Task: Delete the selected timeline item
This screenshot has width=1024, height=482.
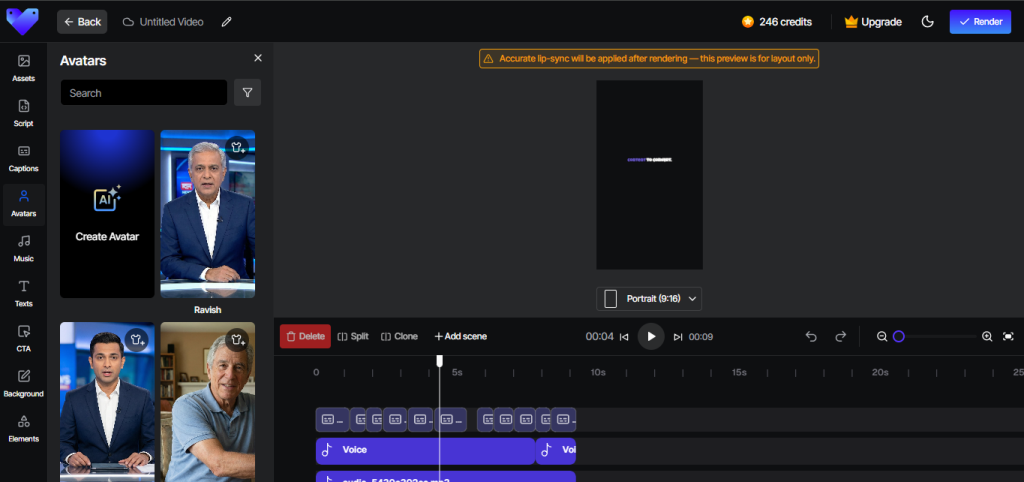Action: pyautogui.click(x=305, y=336)
